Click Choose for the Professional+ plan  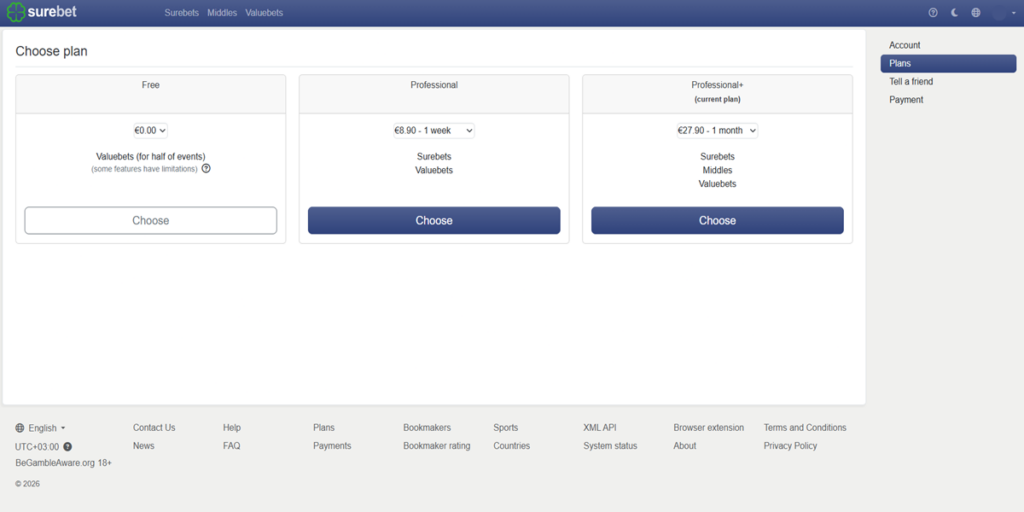(717, 221)
